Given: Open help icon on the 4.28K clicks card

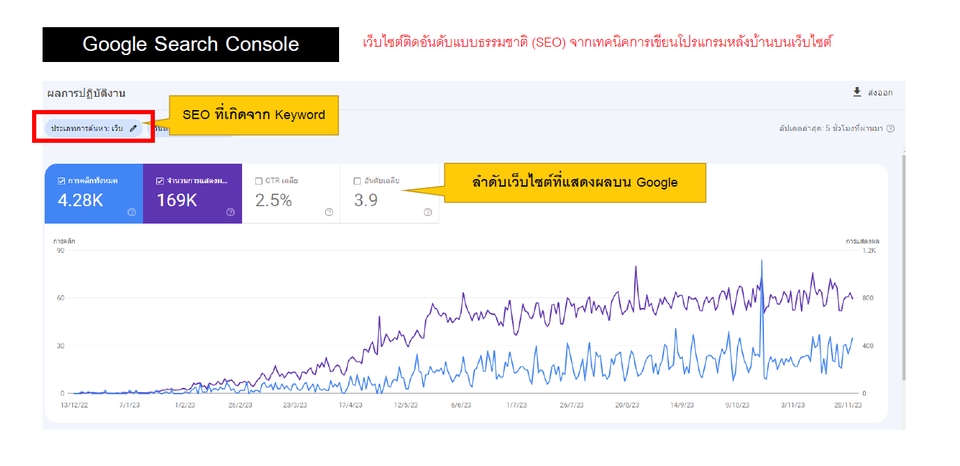Looking at the screenshot, I should pyautogui.click(x=132, y=212).
